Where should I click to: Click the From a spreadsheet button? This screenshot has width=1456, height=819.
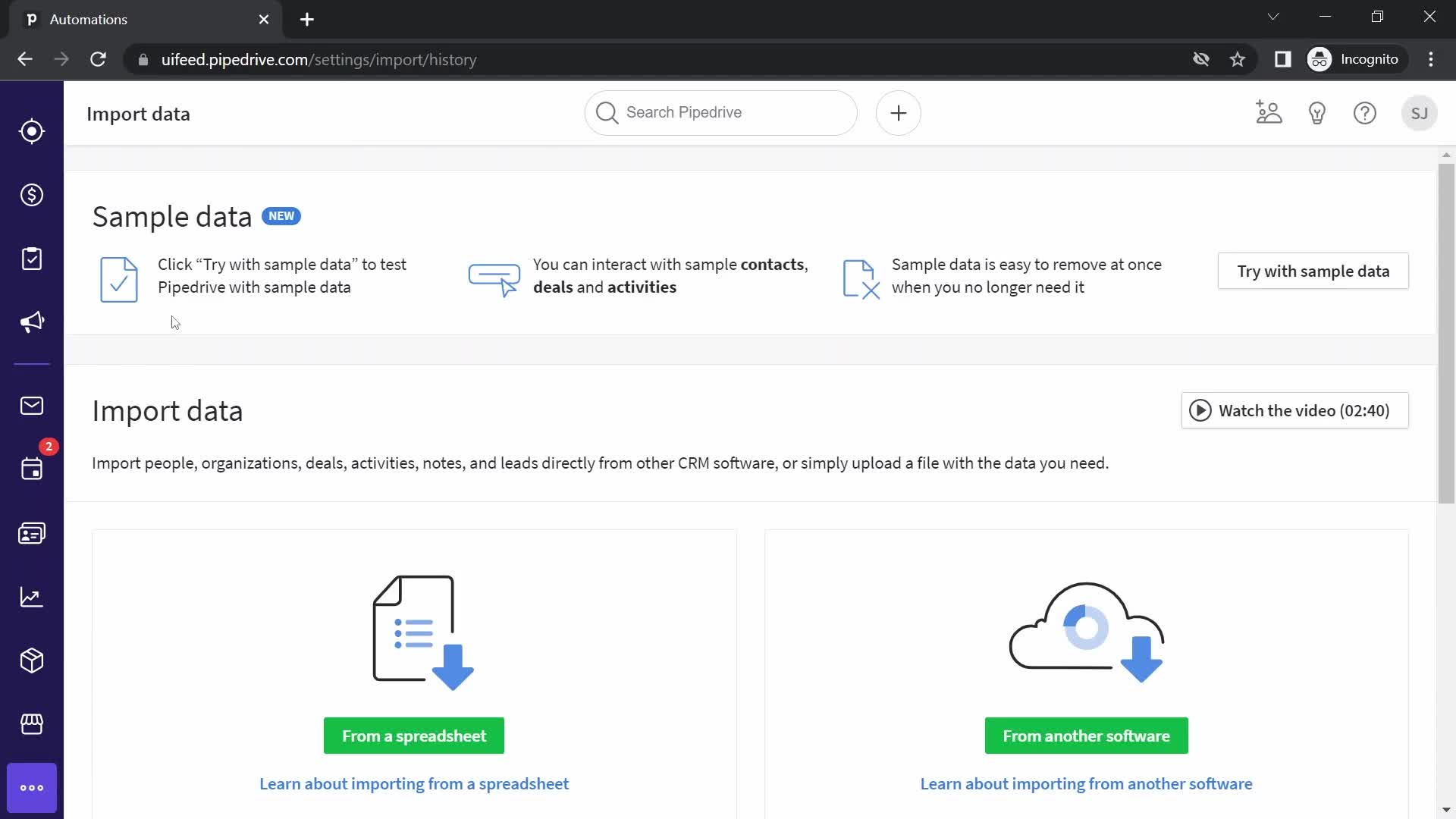pos(414,735)
